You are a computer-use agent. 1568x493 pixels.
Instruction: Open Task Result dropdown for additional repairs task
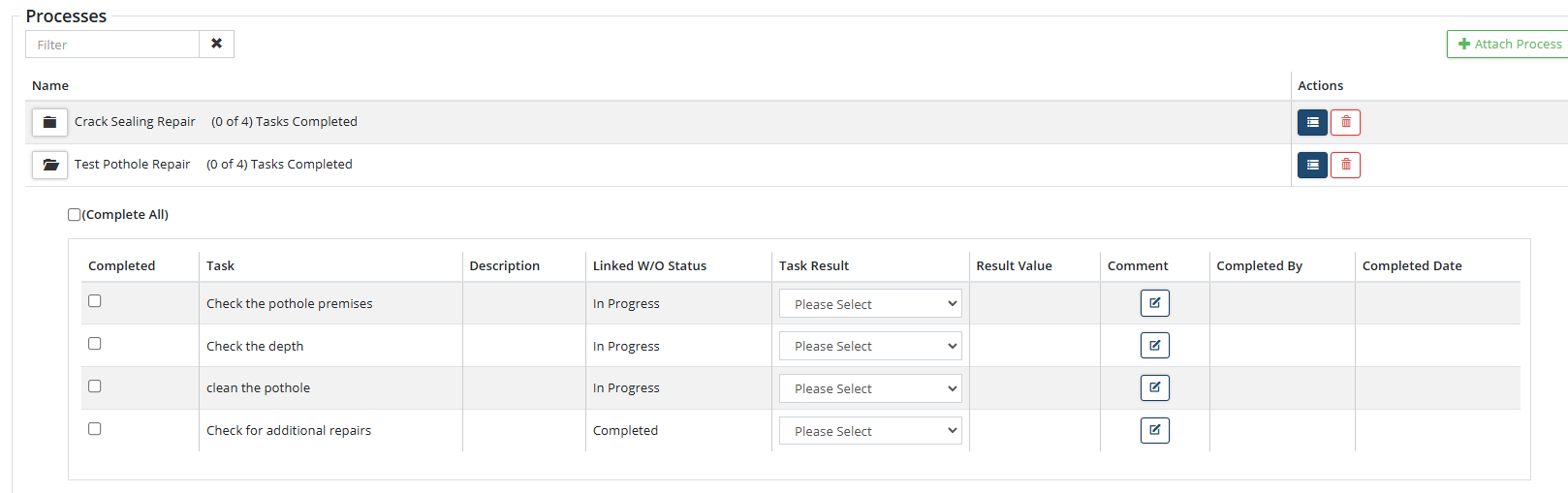click(870, 431)
